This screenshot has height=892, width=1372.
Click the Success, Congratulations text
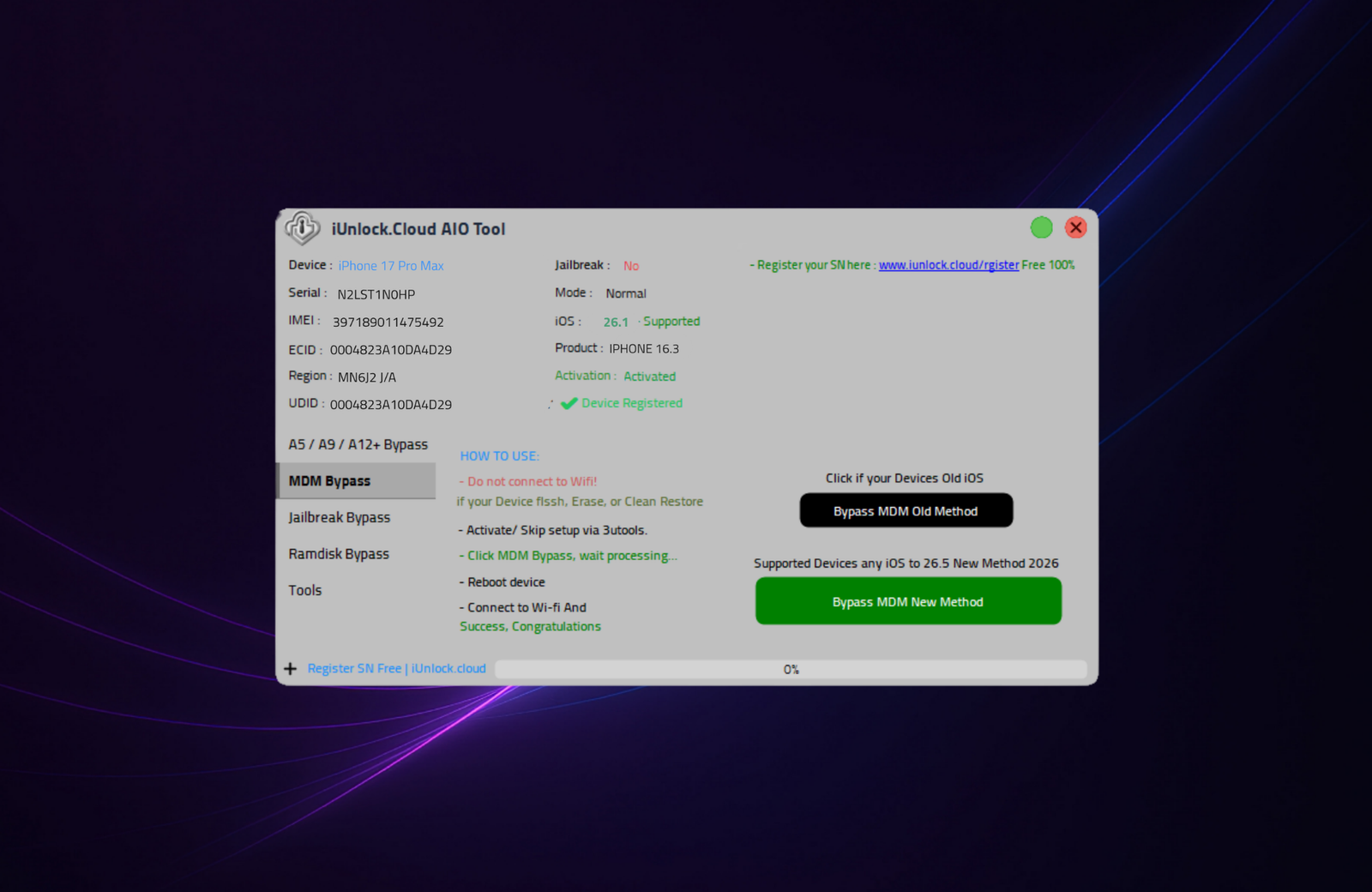coord(530,627)
